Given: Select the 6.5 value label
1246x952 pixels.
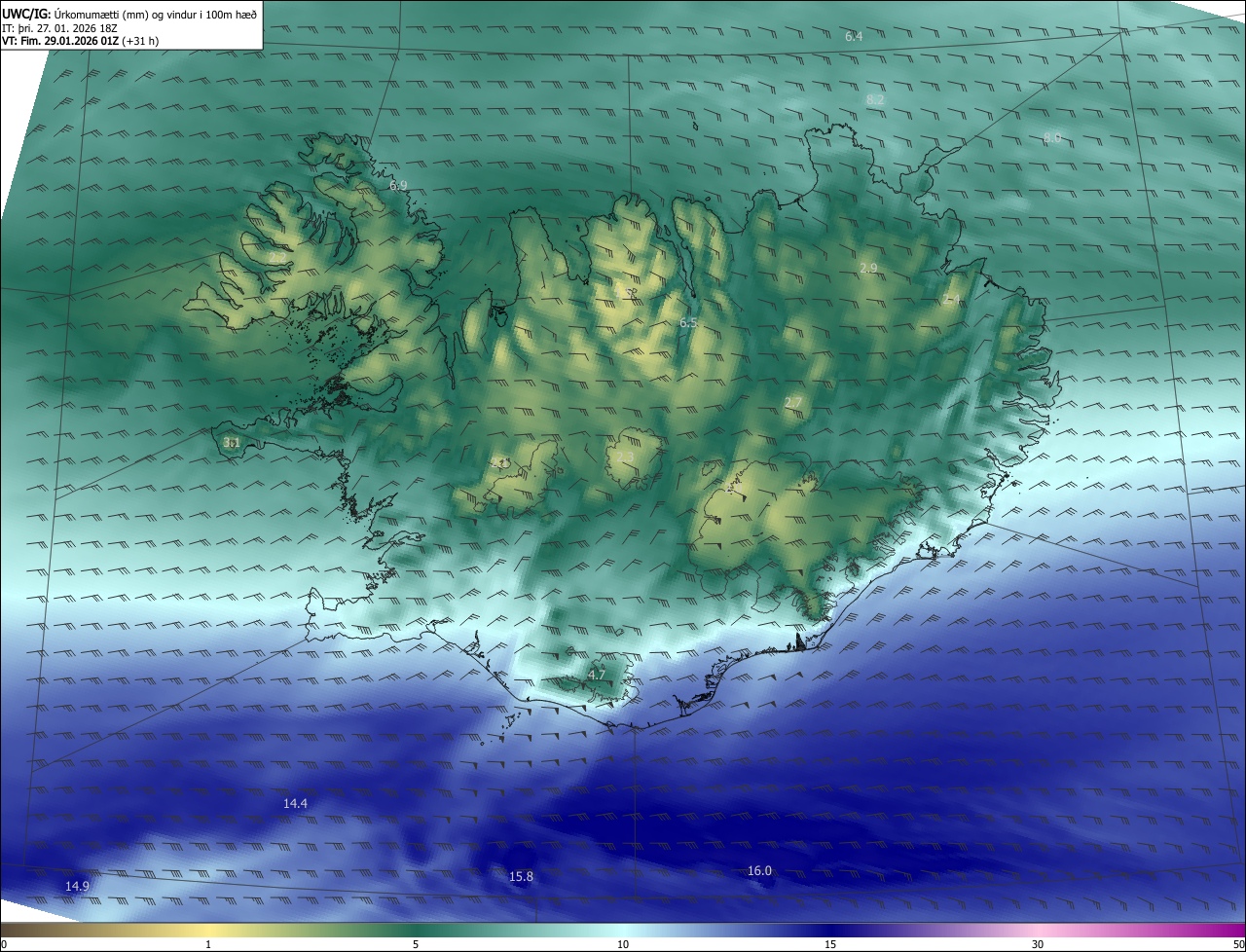Looking at the screenshot, I should click(x=688, y=322).
